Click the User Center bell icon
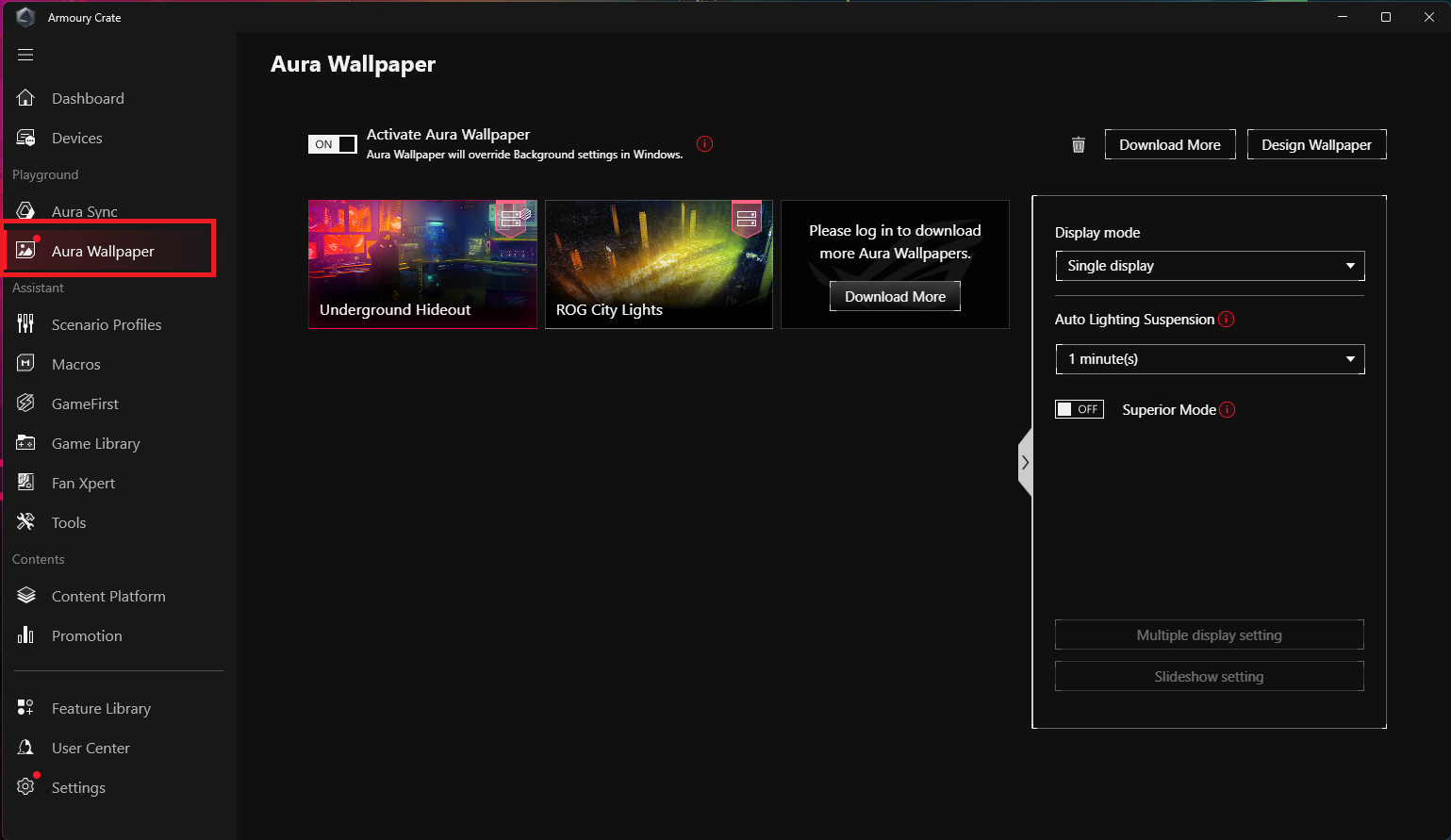 (25, 748)
